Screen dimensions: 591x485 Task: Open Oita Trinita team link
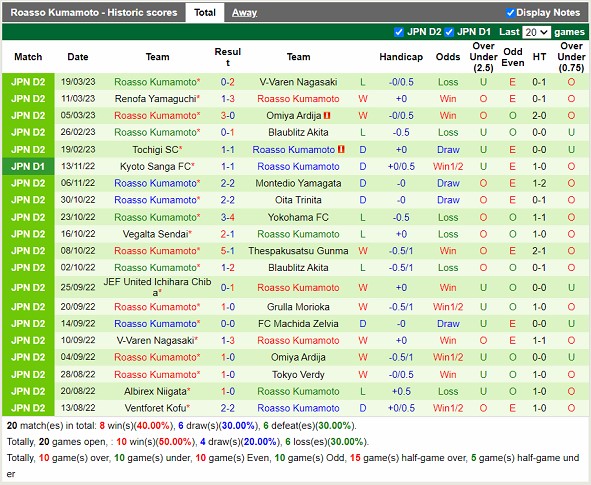coord(298,200)
